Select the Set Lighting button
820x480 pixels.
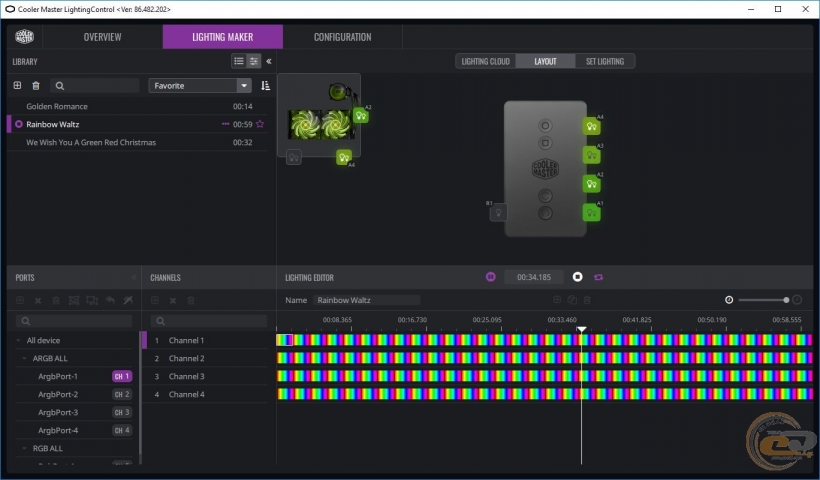coord(604,61)
